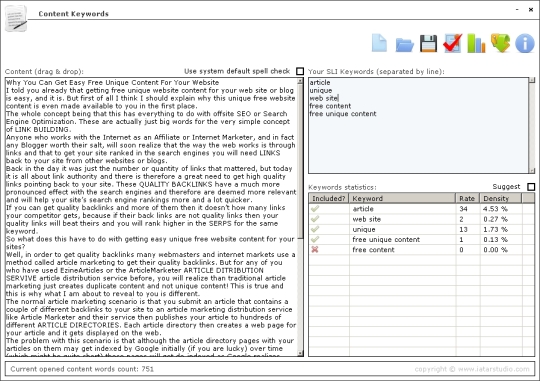The width and height of the screenshot is (540, 381).
Task: Open the bar chart statistics icon
Action: [x=476, y=43]
